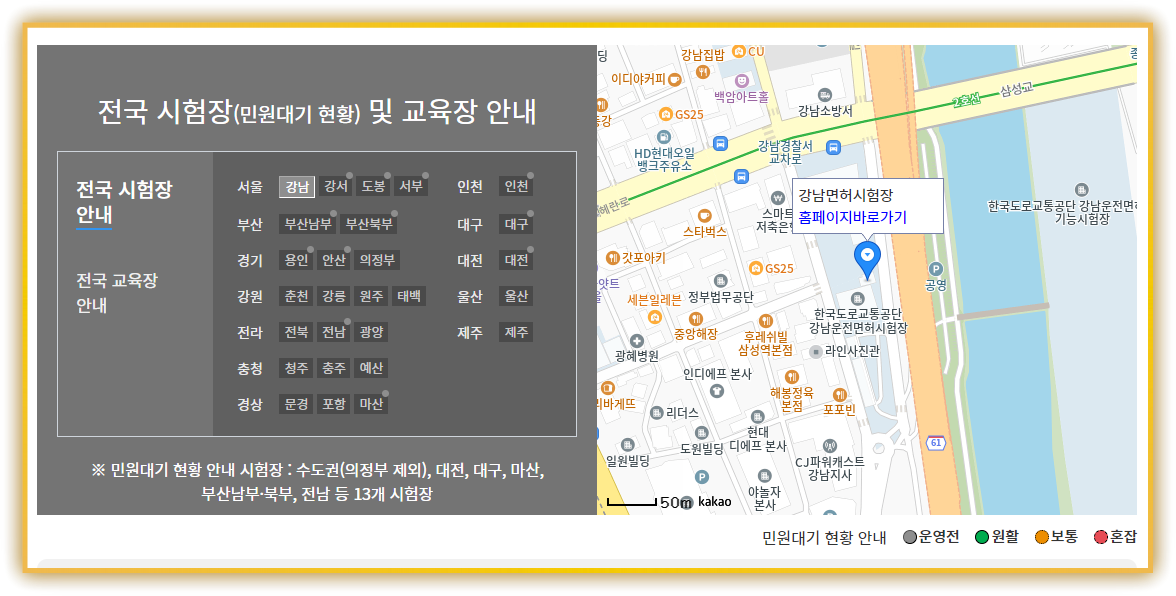1176x596 pixels.
Task: Click the 광양 test center
Action: tap(371, 332)
